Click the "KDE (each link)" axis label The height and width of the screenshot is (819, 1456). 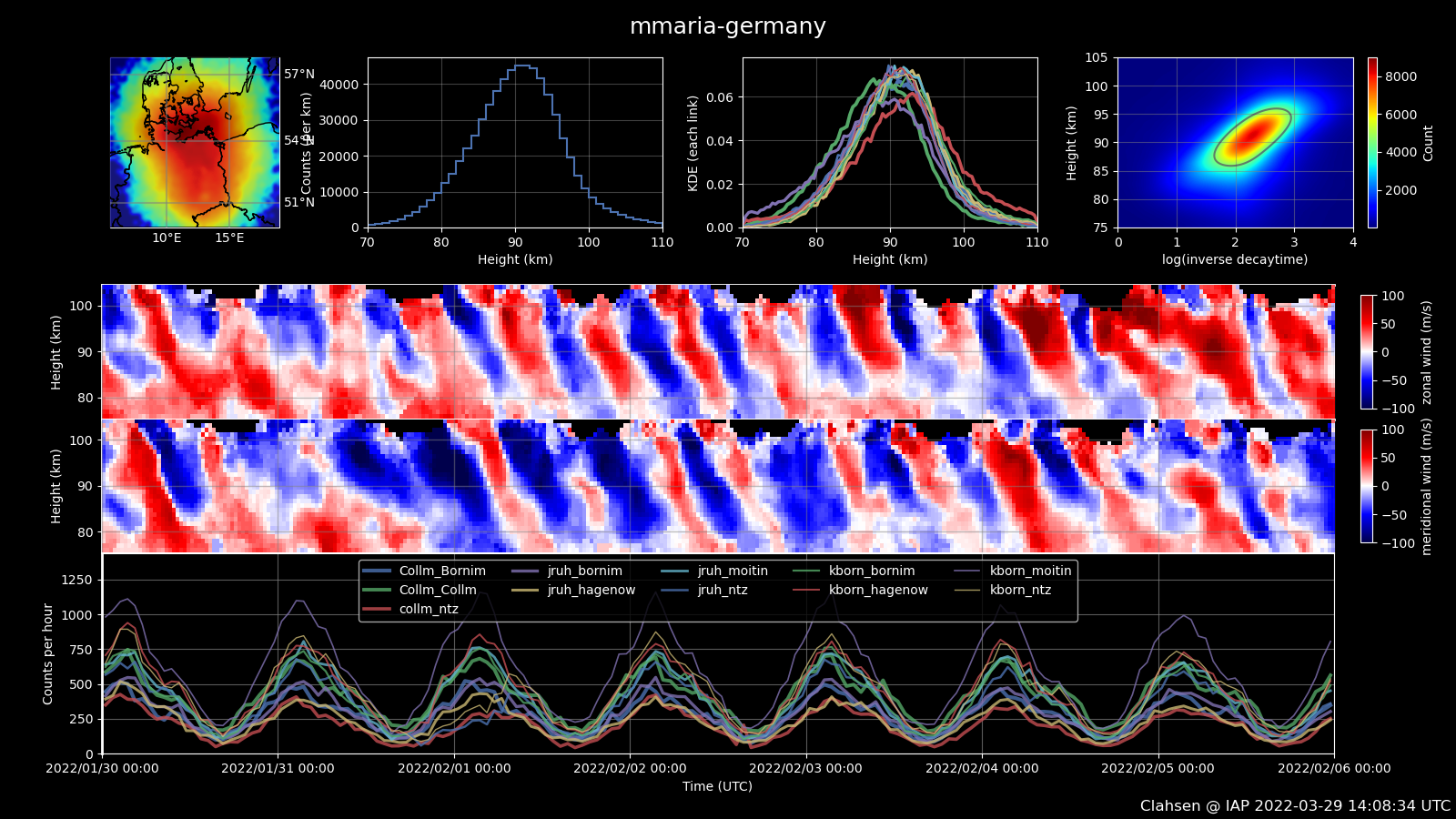[x=693, y=143]
